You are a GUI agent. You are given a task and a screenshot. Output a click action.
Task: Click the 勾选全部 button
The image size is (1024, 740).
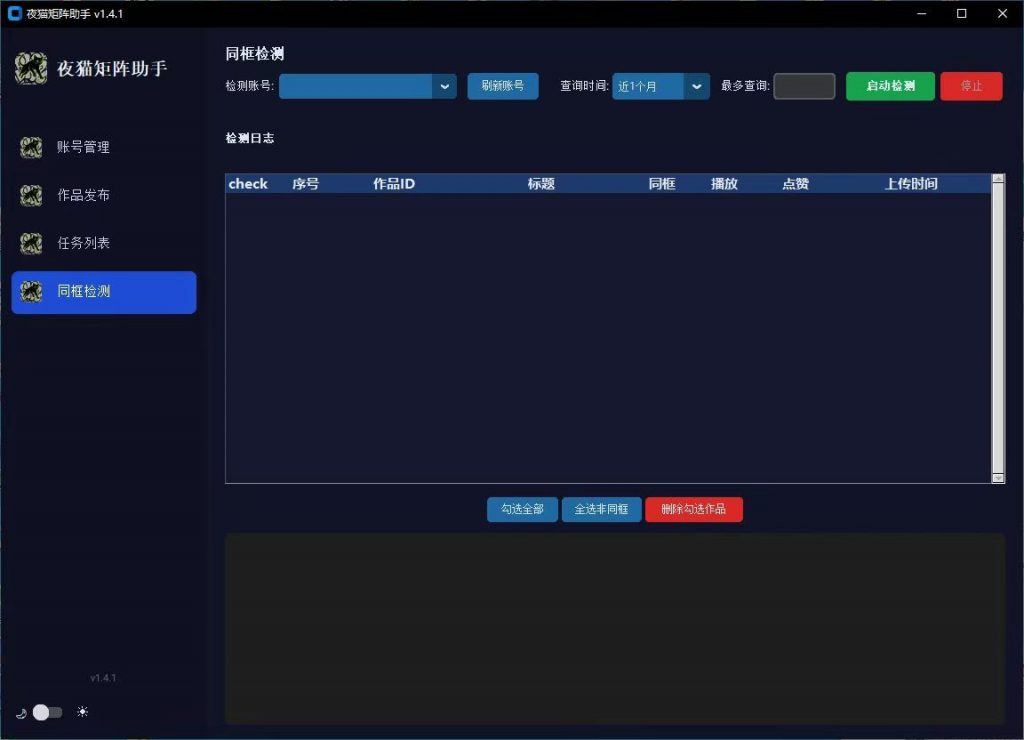522,510
